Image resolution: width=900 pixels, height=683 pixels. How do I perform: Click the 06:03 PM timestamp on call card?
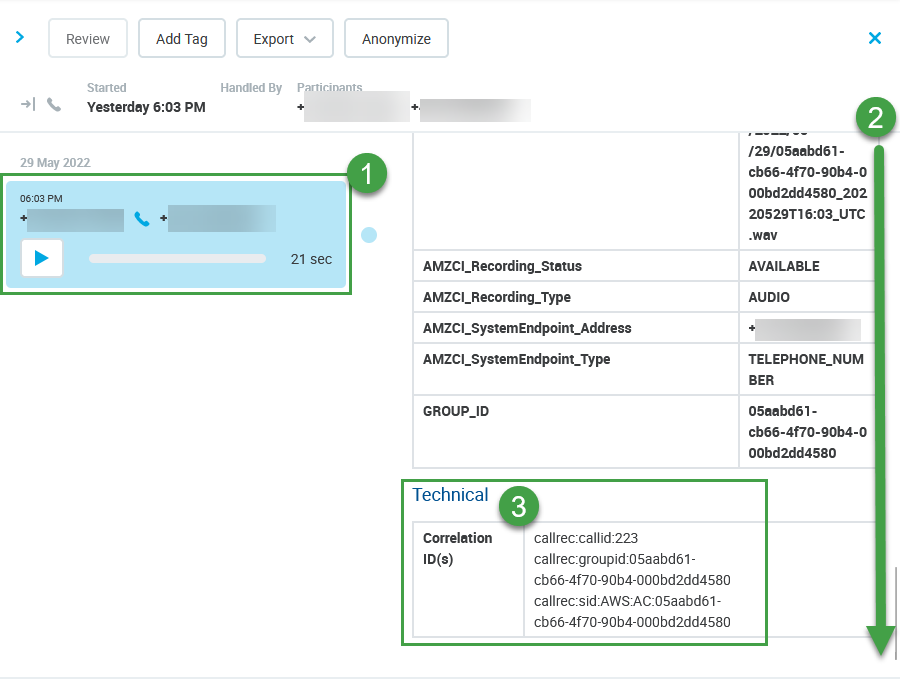pyautogui.click(x=41, y=199)
